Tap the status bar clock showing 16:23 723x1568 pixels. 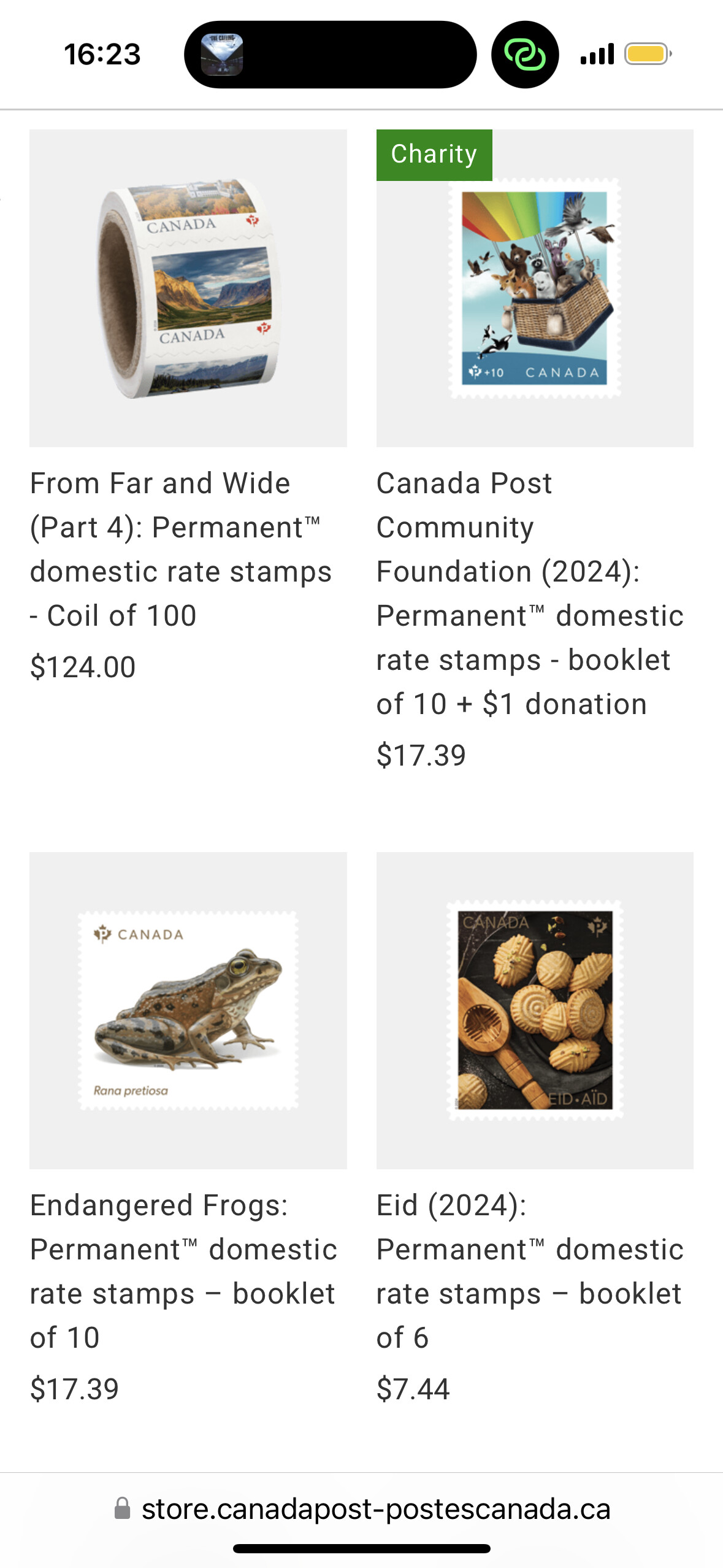(x=102, y=55)
